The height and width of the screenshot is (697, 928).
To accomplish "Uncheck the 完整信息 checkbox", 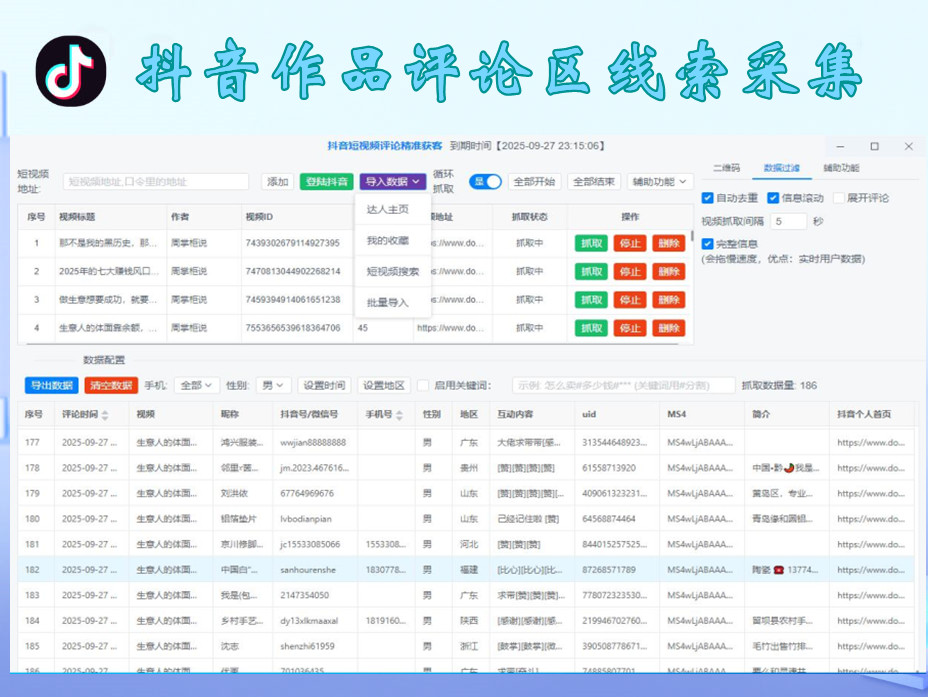I will [x=707, y=244].
